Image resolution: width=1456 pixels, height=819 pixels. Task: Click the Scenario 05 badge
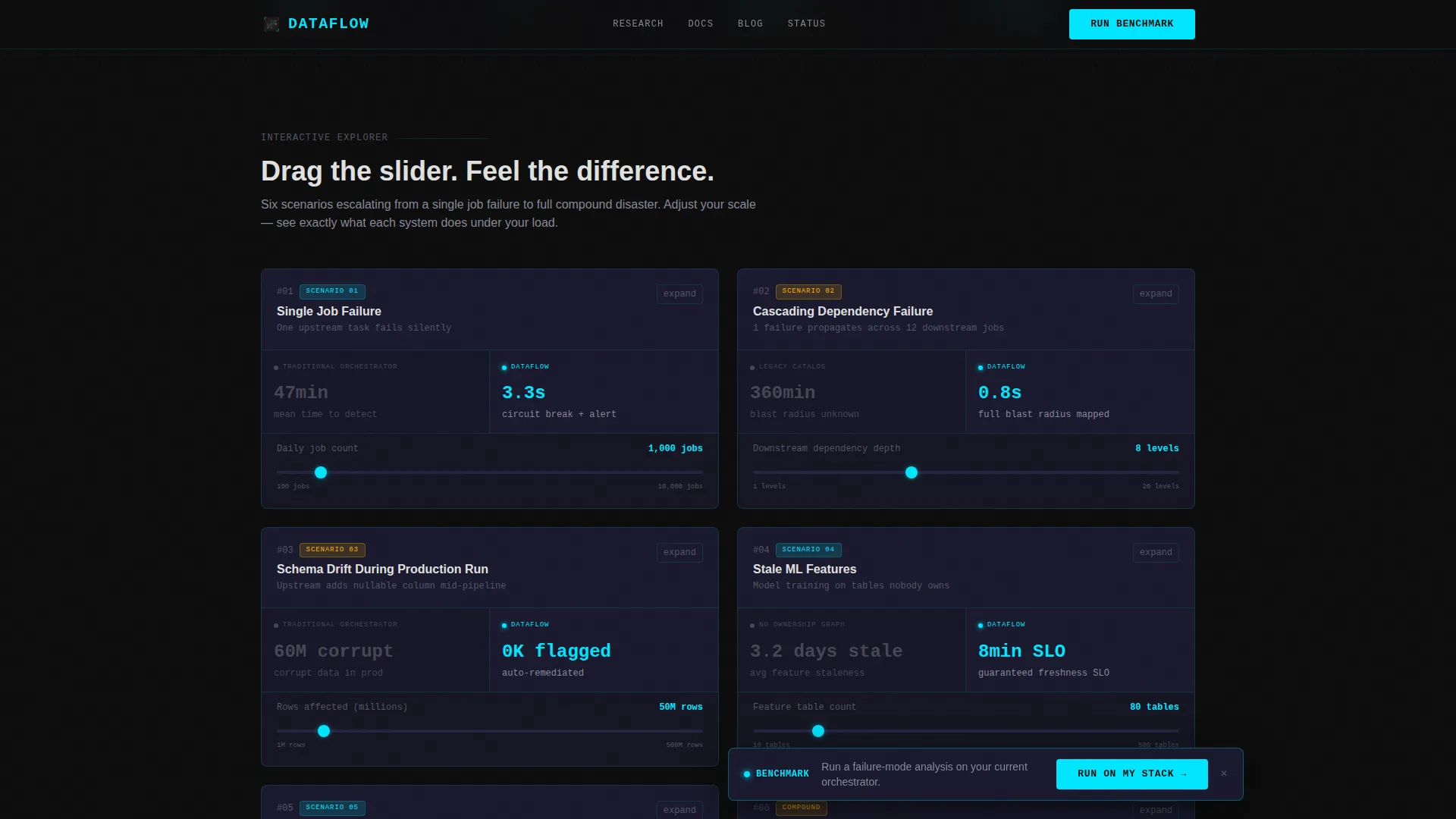click(x=332, y=808)
